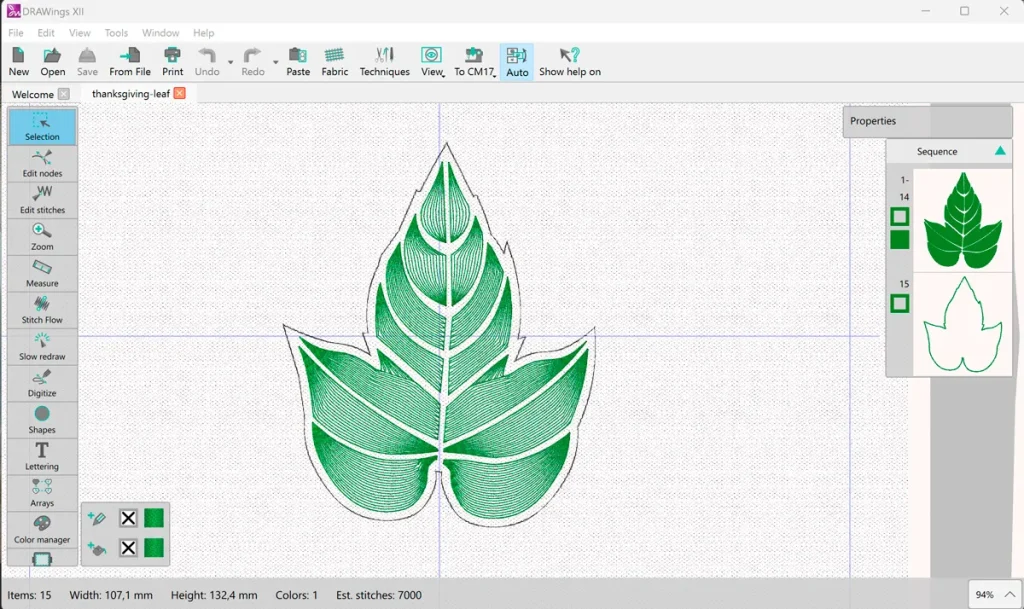Open the View menu
Image resolution: width=1024 pixels, height=609 pixels.
(x=80, y=33)
